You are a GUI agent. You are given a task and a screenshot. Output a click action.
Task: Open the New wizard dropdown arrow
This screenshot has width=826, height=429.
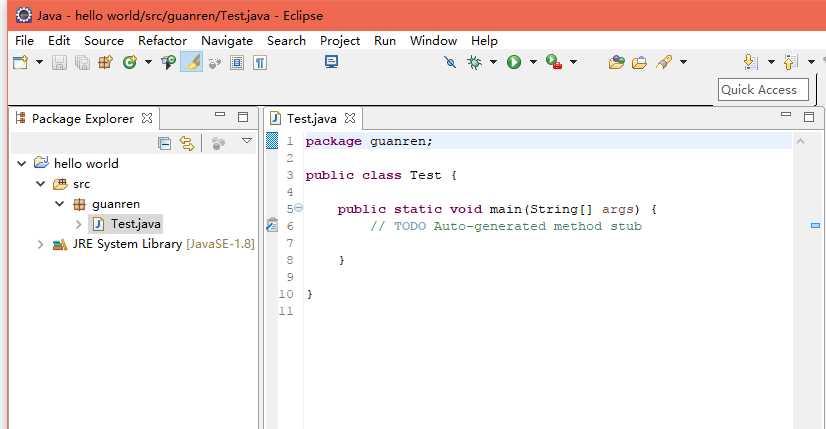pyautogui.click(x=39, y=62)
